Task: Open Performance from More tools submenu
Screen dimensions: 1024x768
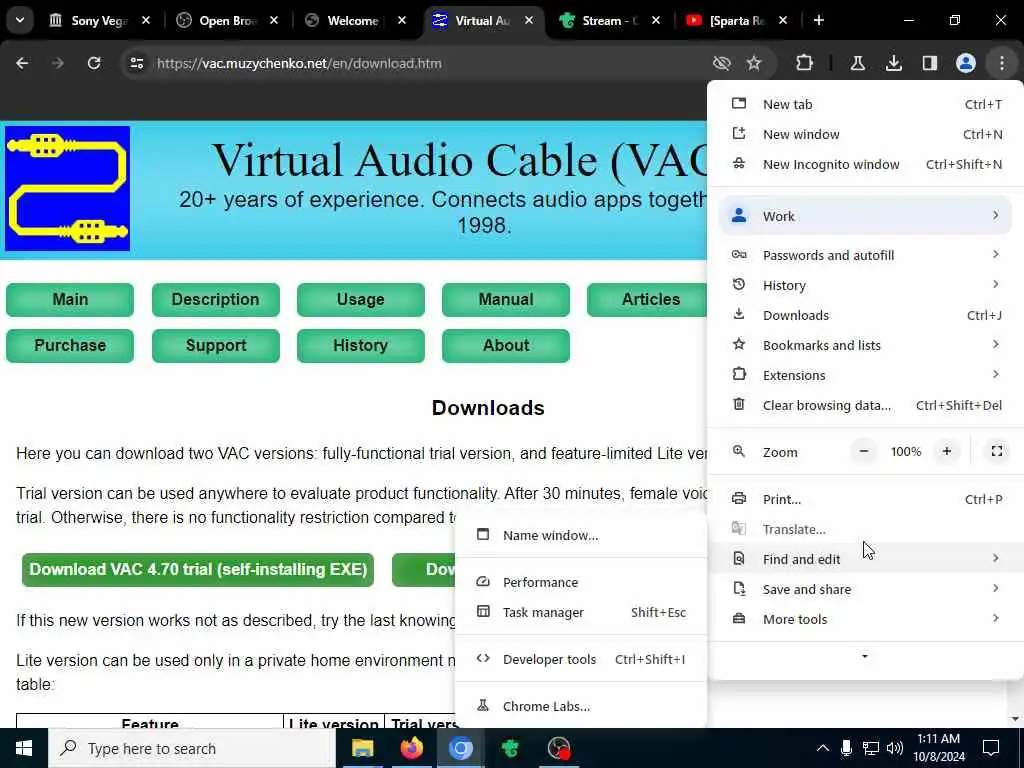Action: [581, 583]
